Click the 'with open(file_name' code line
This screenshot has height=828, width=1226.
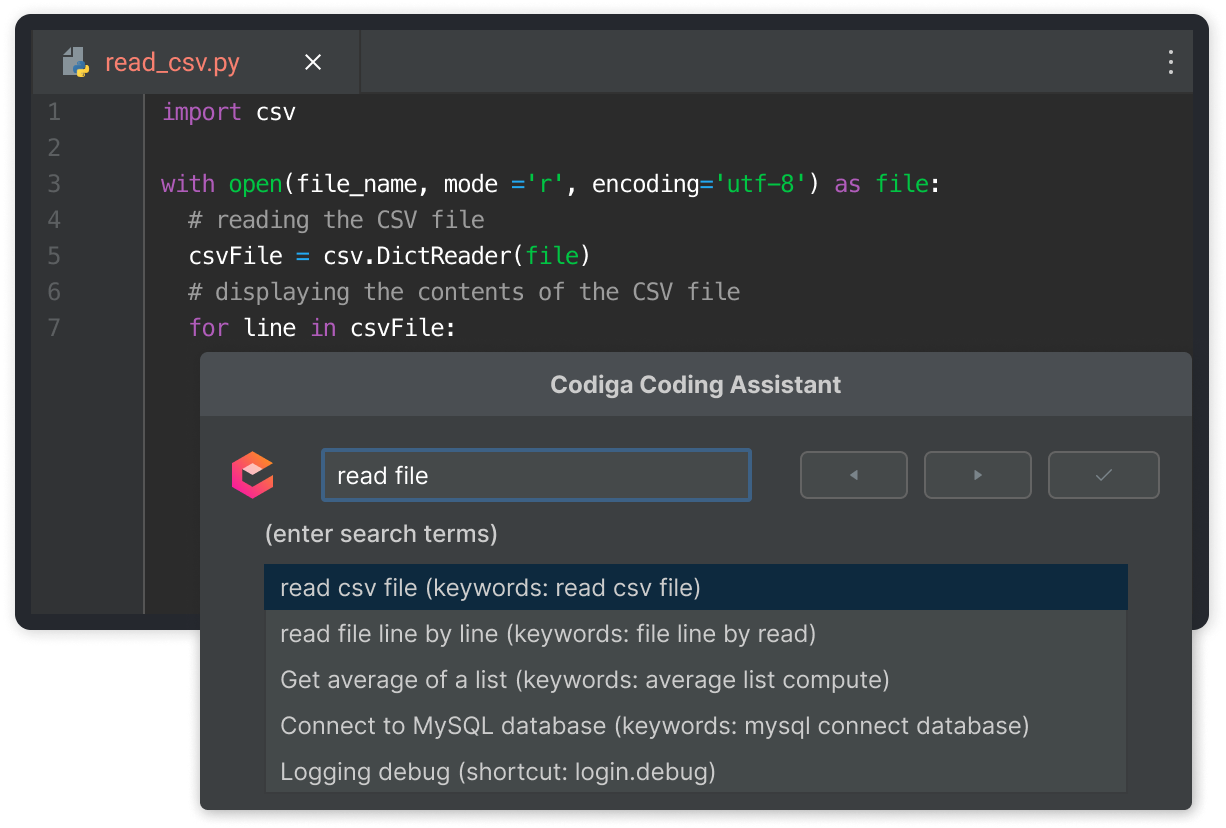tap(551, 184)
